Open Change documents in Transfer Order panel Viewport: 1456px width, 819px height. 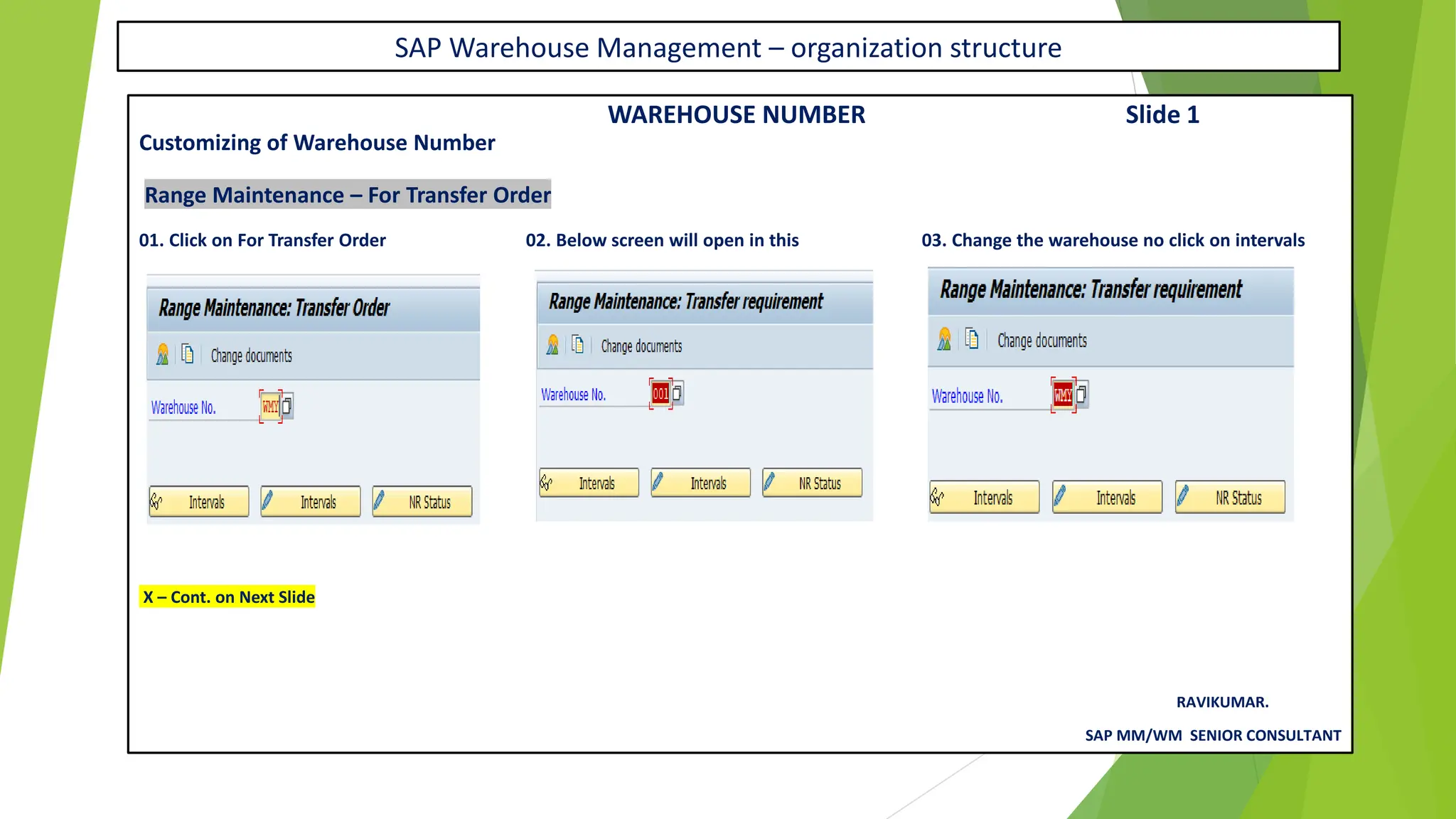pos(251,355)
